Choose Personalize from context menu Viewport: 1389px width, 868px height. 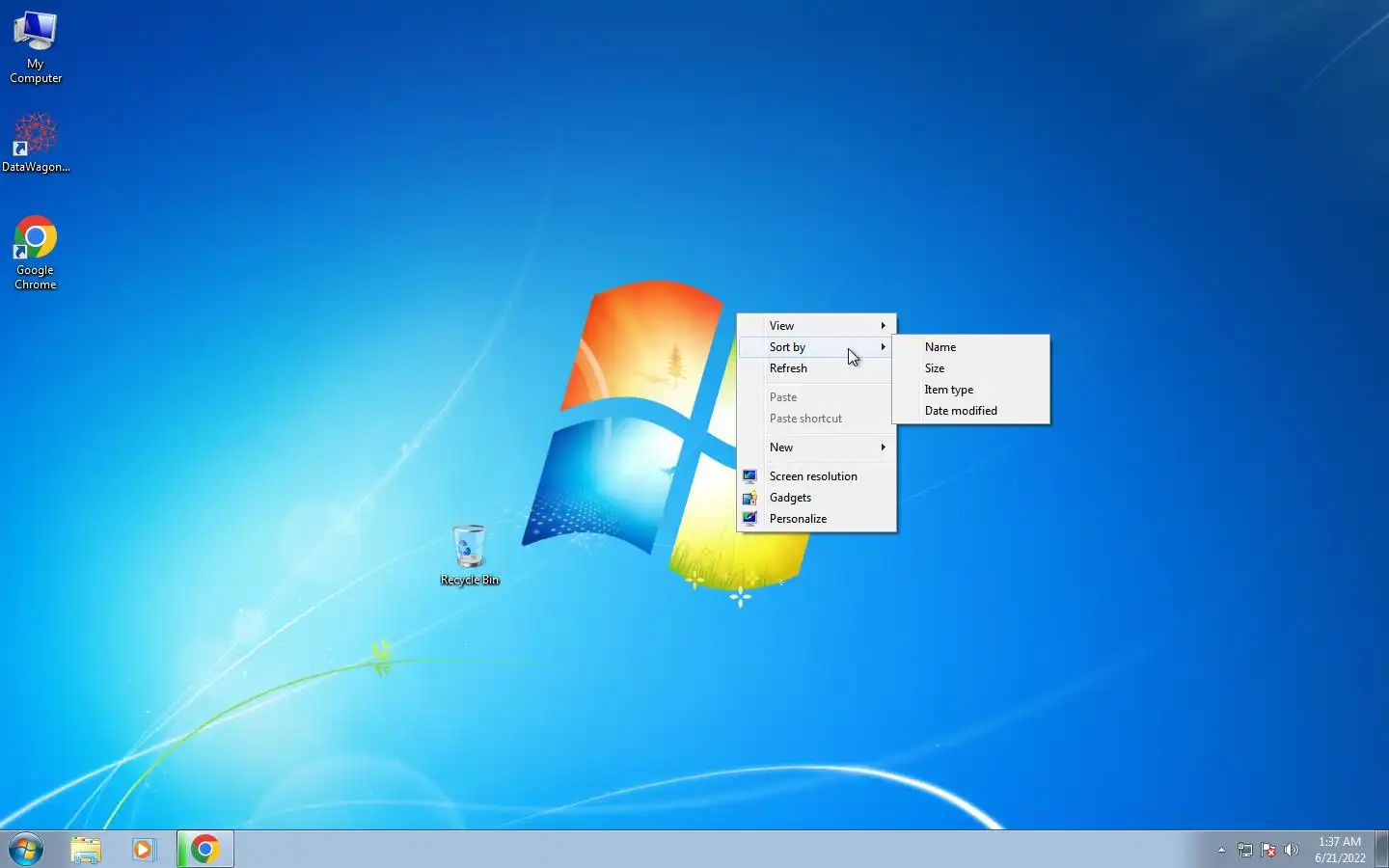click(816, 519)
